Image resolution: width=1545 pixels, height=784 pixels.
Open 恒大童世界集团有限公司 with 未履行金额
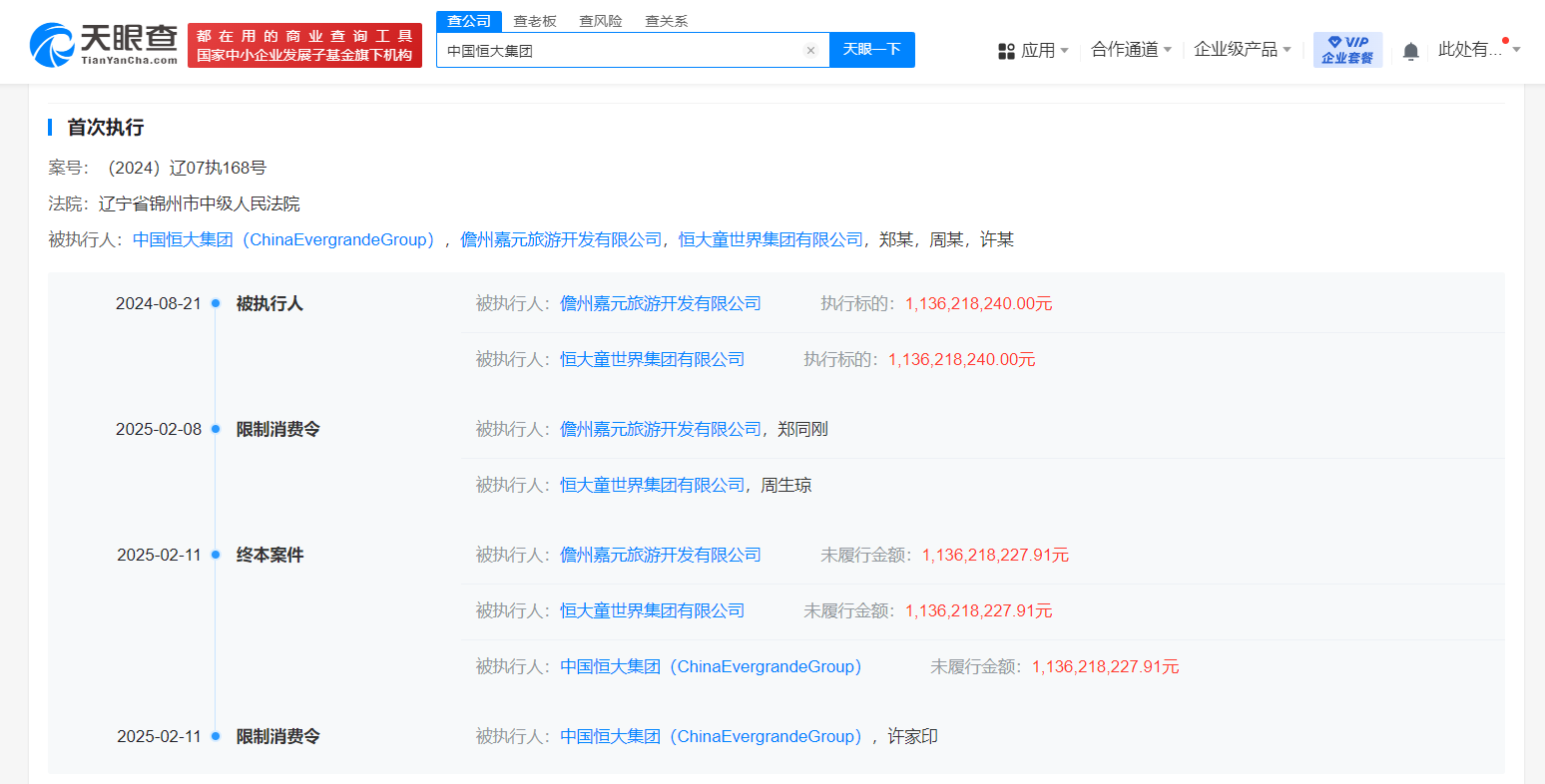tap(652, 610)
